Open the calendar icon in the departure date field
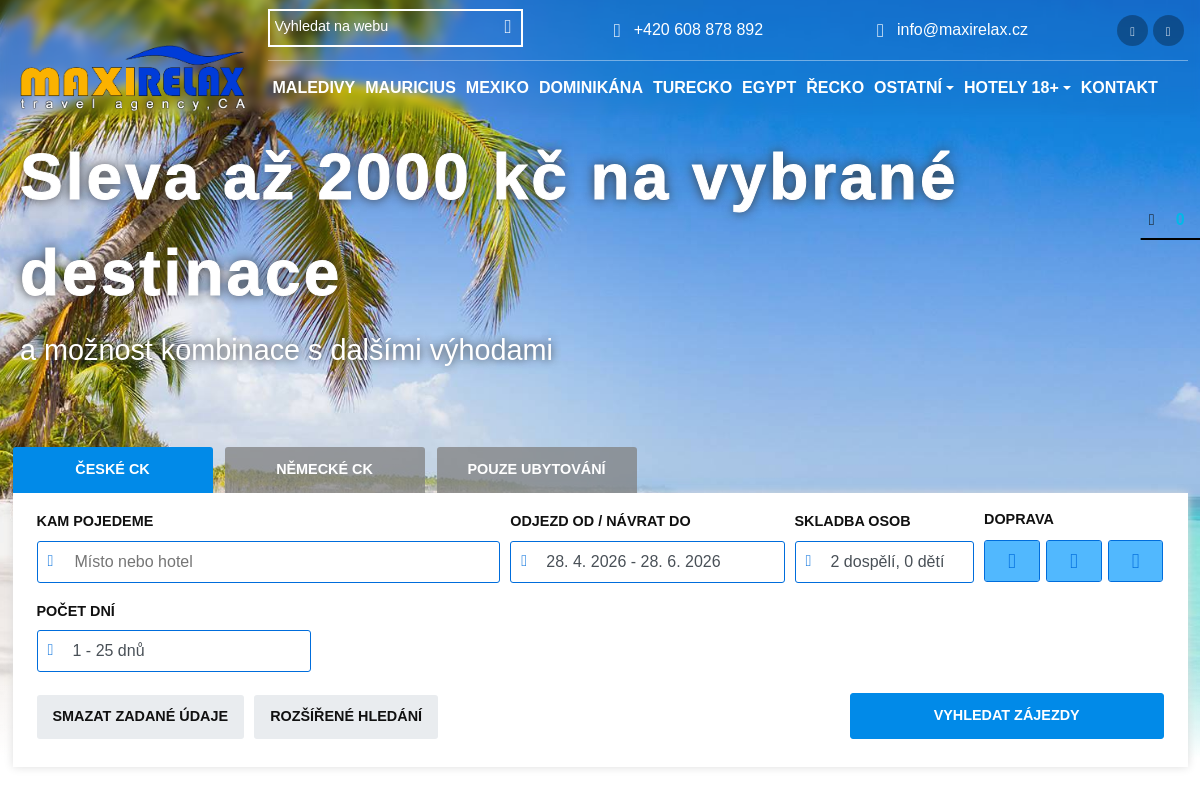This screenshot has height=800, width=1200. pyautogui.click(x=524, y=561)
